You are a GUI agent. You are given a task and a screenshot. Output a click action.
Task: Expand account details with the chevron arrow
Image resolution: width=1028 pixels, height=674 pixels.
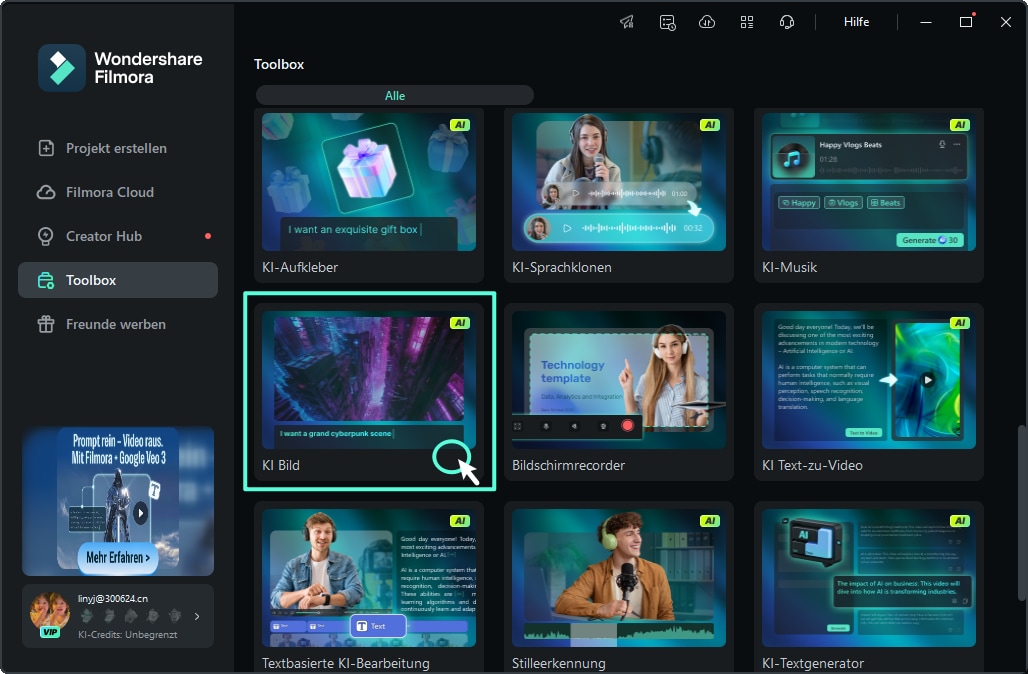(x=197, y=616)
